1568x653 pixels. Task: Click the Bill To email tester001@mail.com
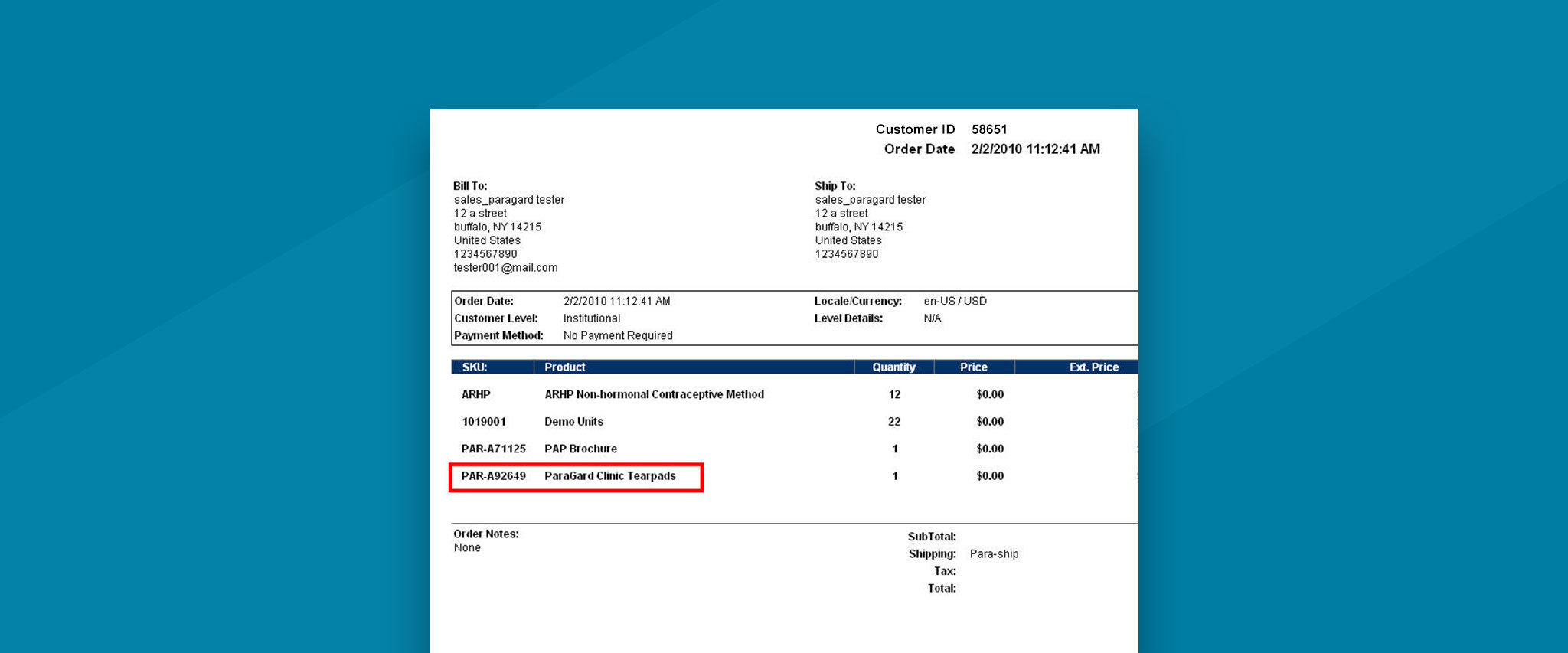click(505, 268)
